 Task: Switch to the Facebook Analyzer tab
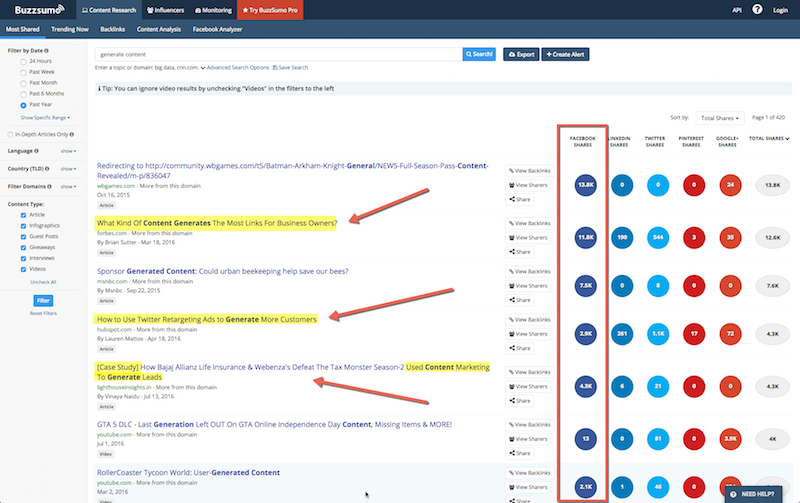[217, 29]
